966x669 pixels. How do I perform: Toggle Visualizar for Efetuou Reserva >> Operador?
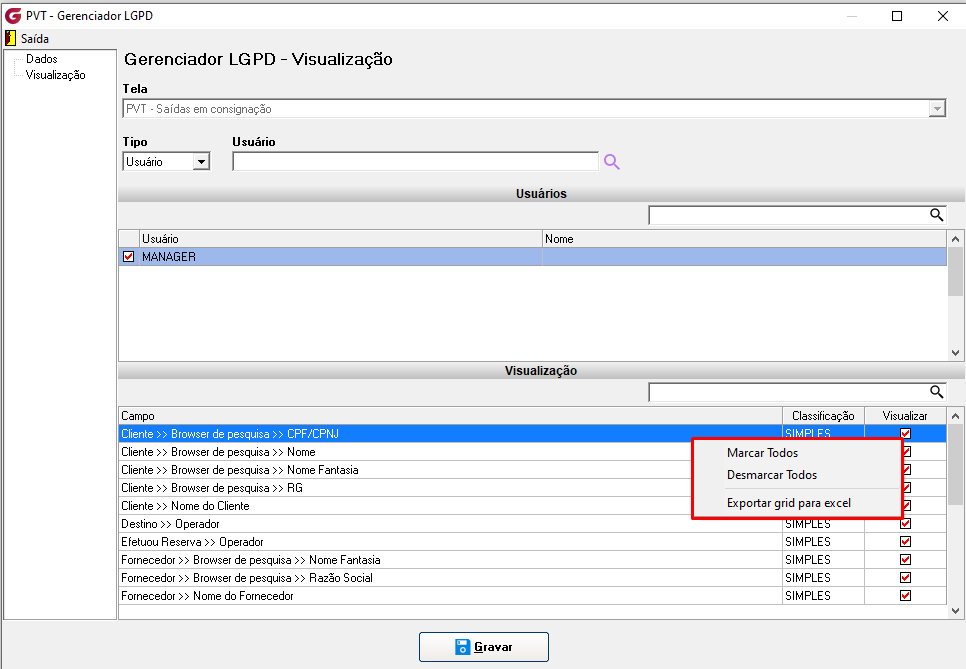[x=905, y=541]
